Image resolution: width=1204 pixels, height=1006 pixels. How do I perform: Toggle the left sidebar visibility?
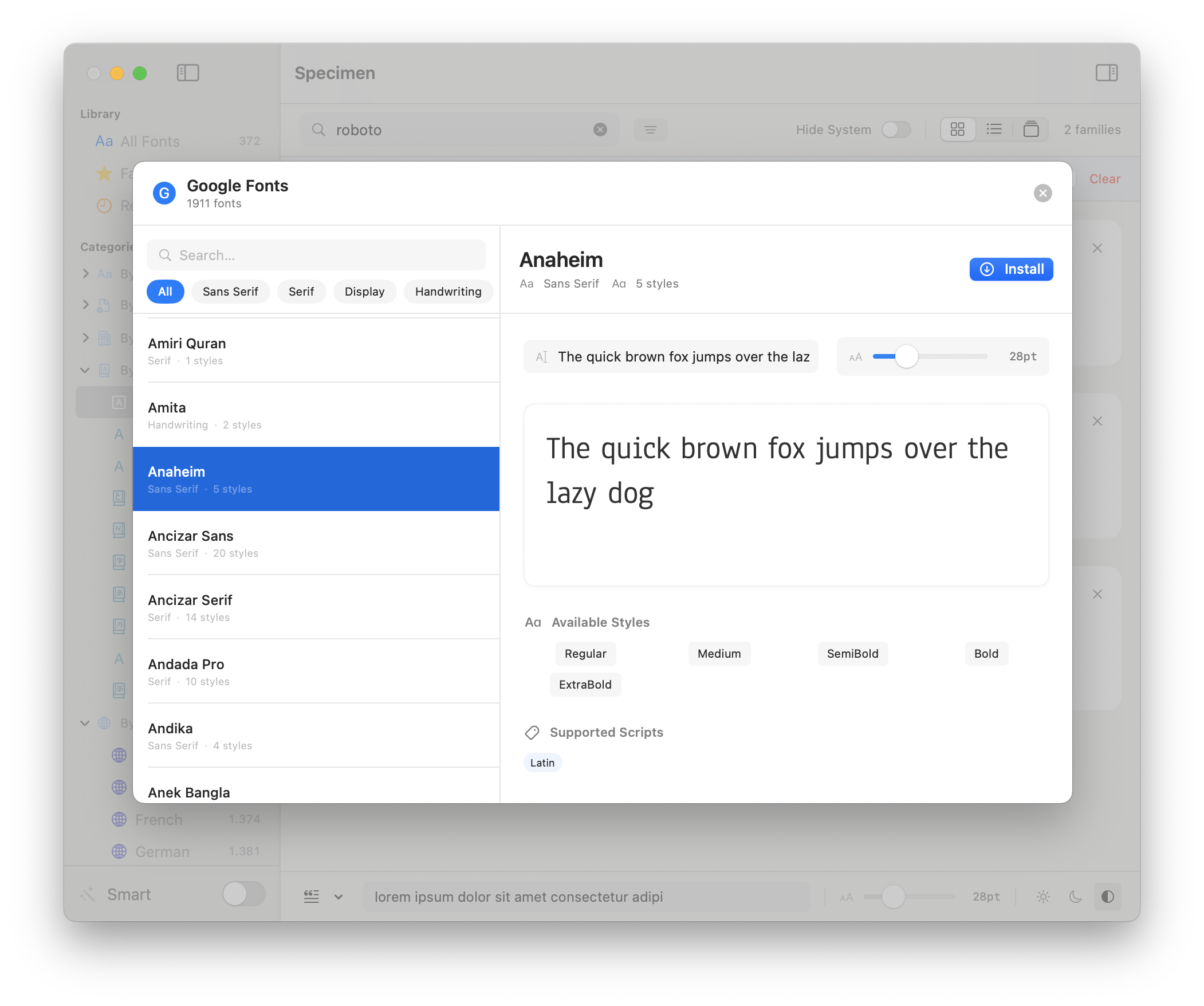click(188, 73)
